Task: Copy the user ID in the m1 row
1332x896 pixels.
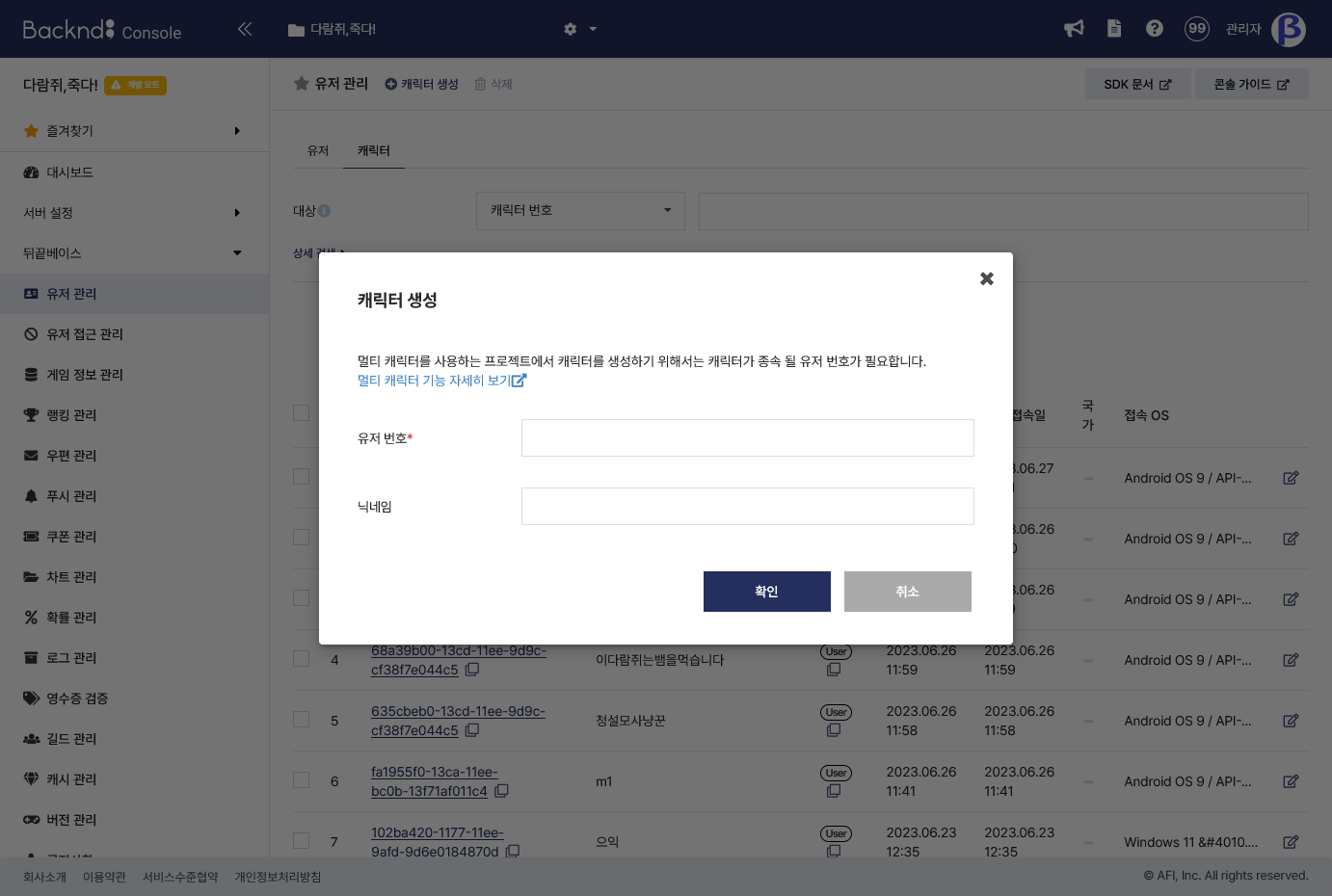Action: [834, 791]
